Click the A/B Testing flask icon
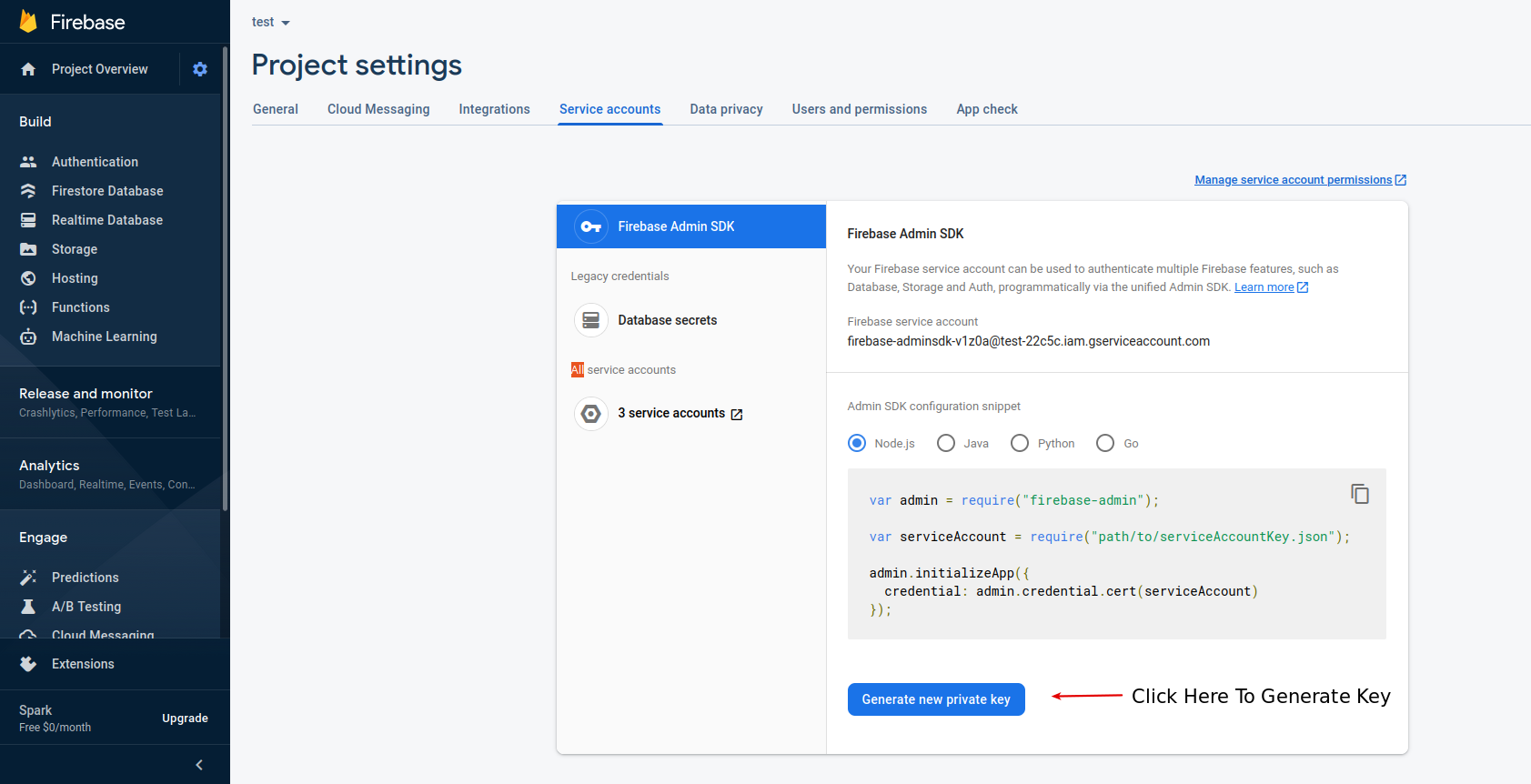The width and height of the screenshot is (1531, 784). pyautogui.click(x=28, y=607)
